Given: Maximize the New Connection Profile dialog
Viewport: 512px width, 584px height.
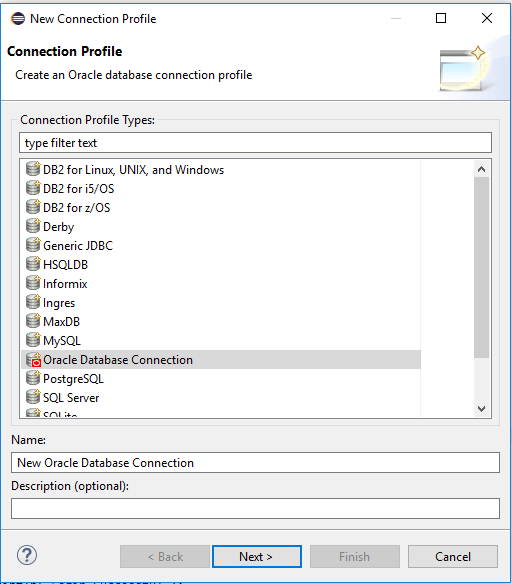Looking at the screenshot, I should [441, 18].
